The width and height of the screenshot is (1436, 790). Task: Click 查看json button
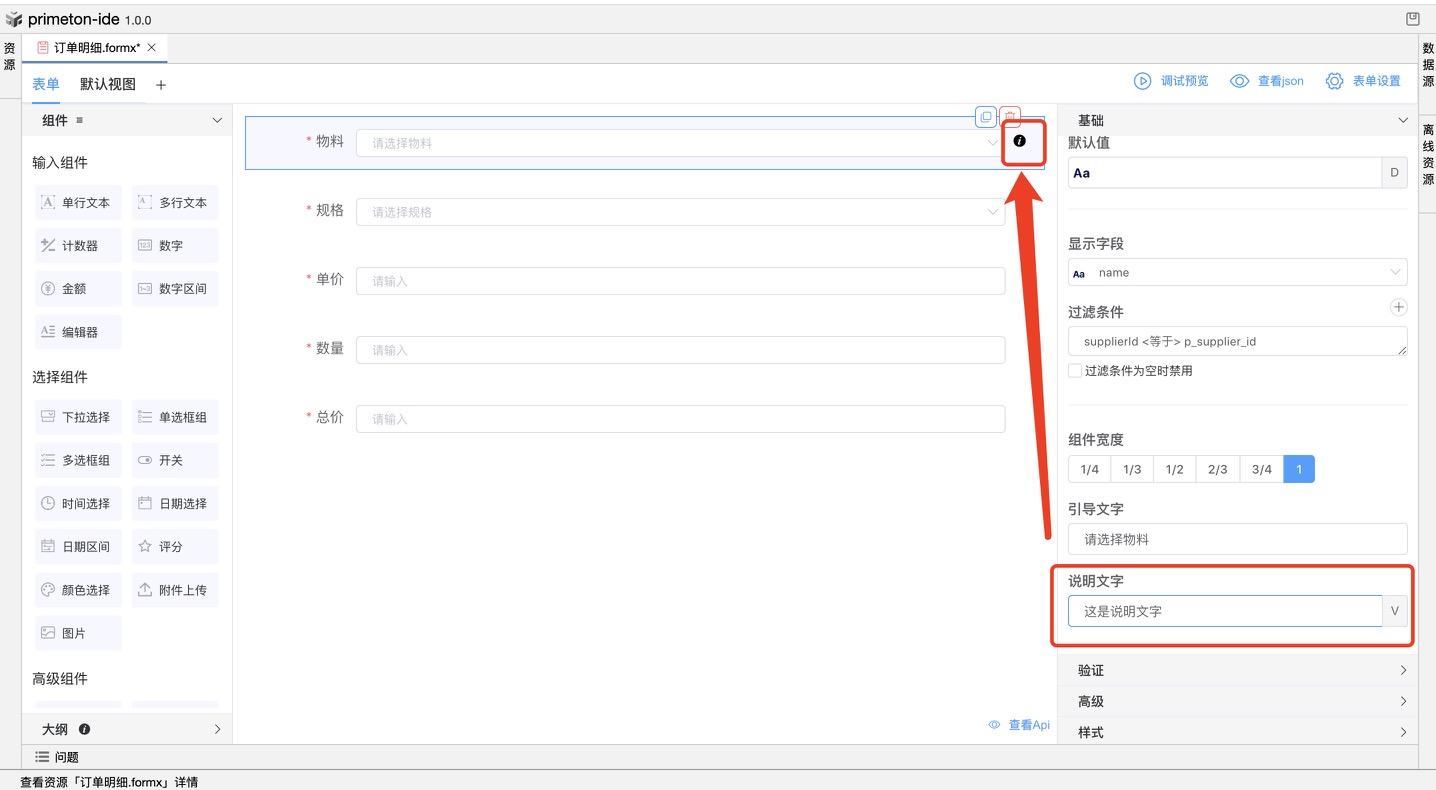1267,81
